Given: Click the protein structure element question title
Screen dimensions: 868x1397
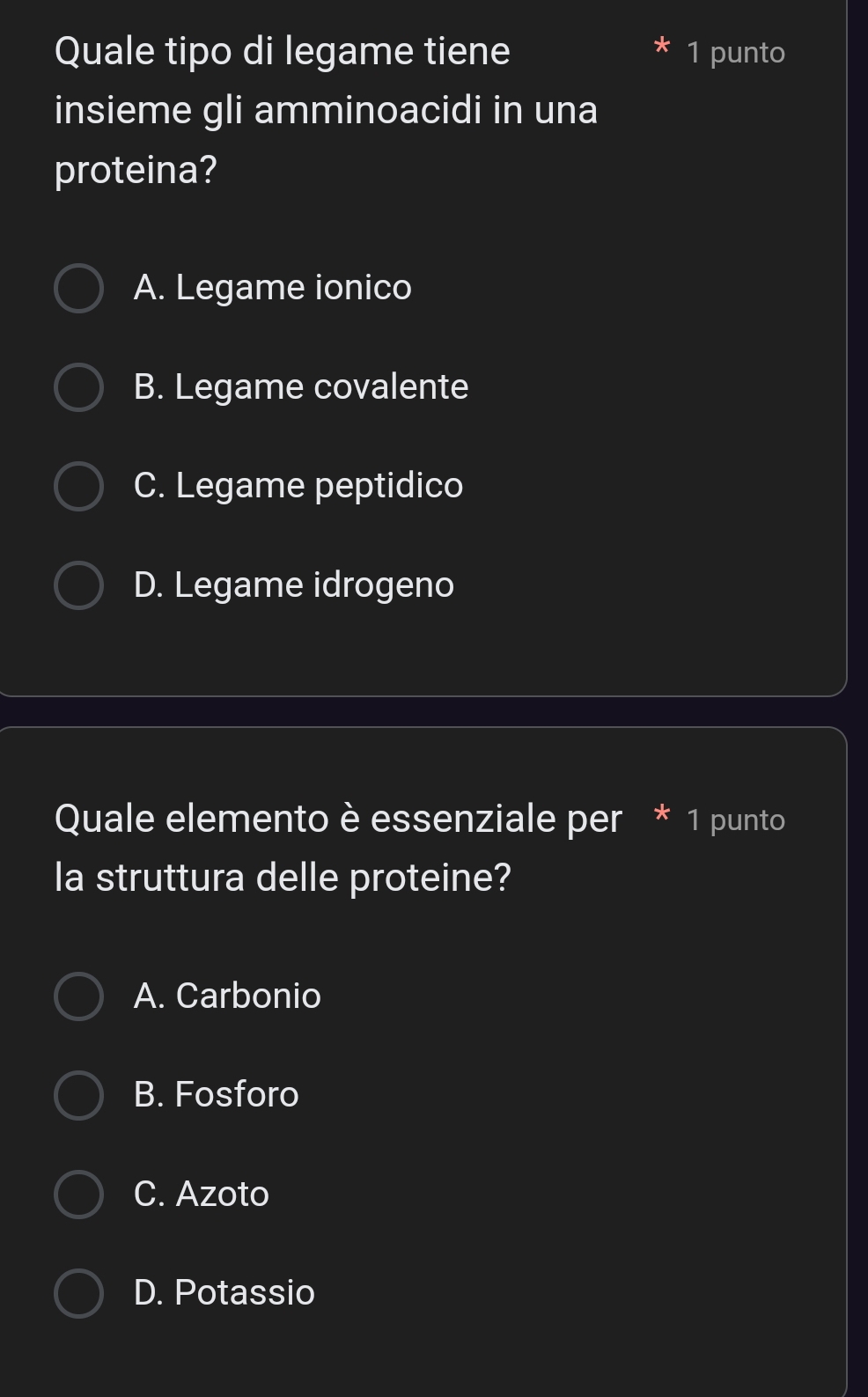Looking at the screenshot, I should [337, 848].
